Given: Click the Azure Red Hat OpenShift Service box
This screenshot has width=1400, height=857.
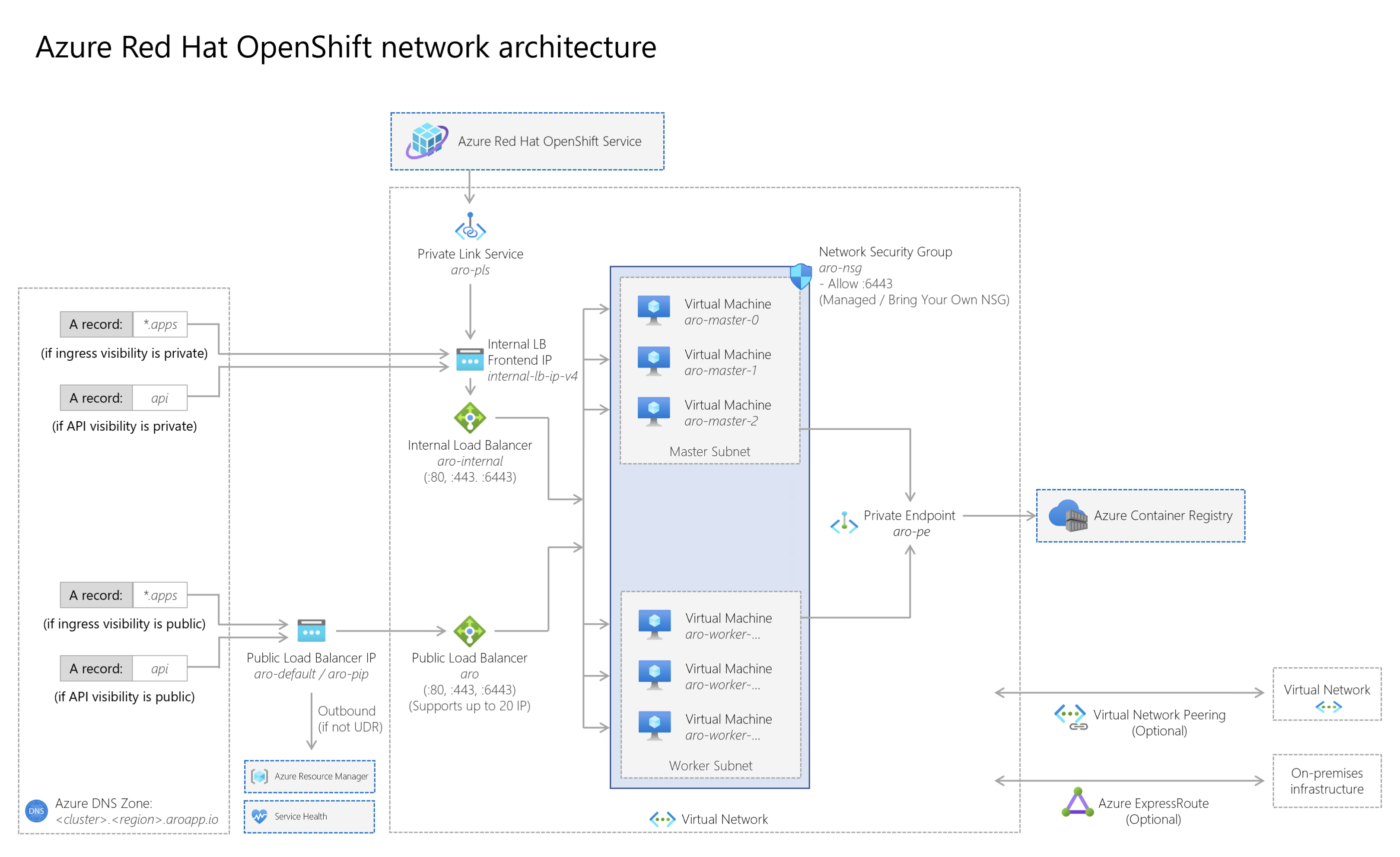Looking at the screenshot, I should [527, 141].
